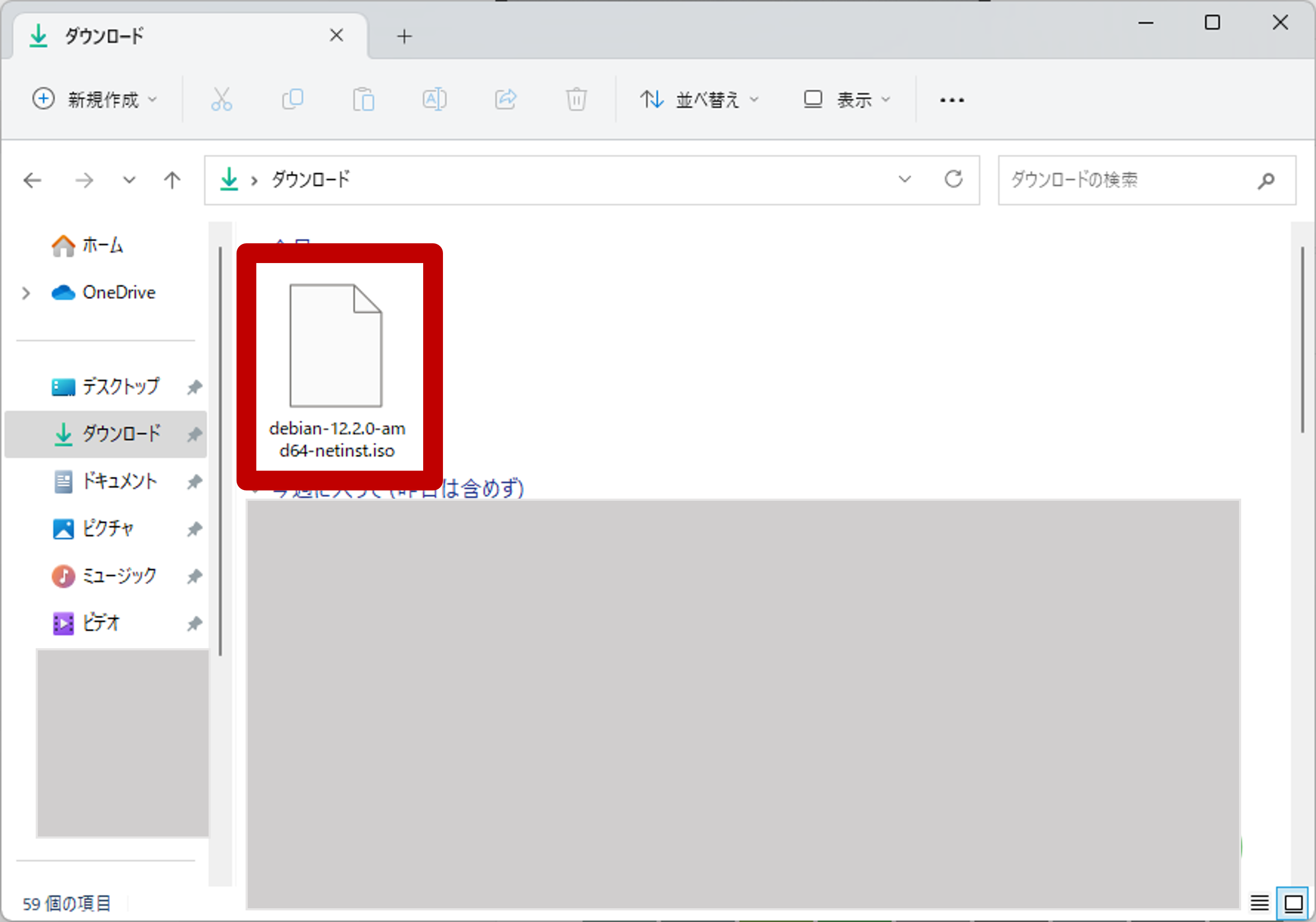Copy the selected file
The width and height of the screenshot is (1316, 922).
click(292, 99)
